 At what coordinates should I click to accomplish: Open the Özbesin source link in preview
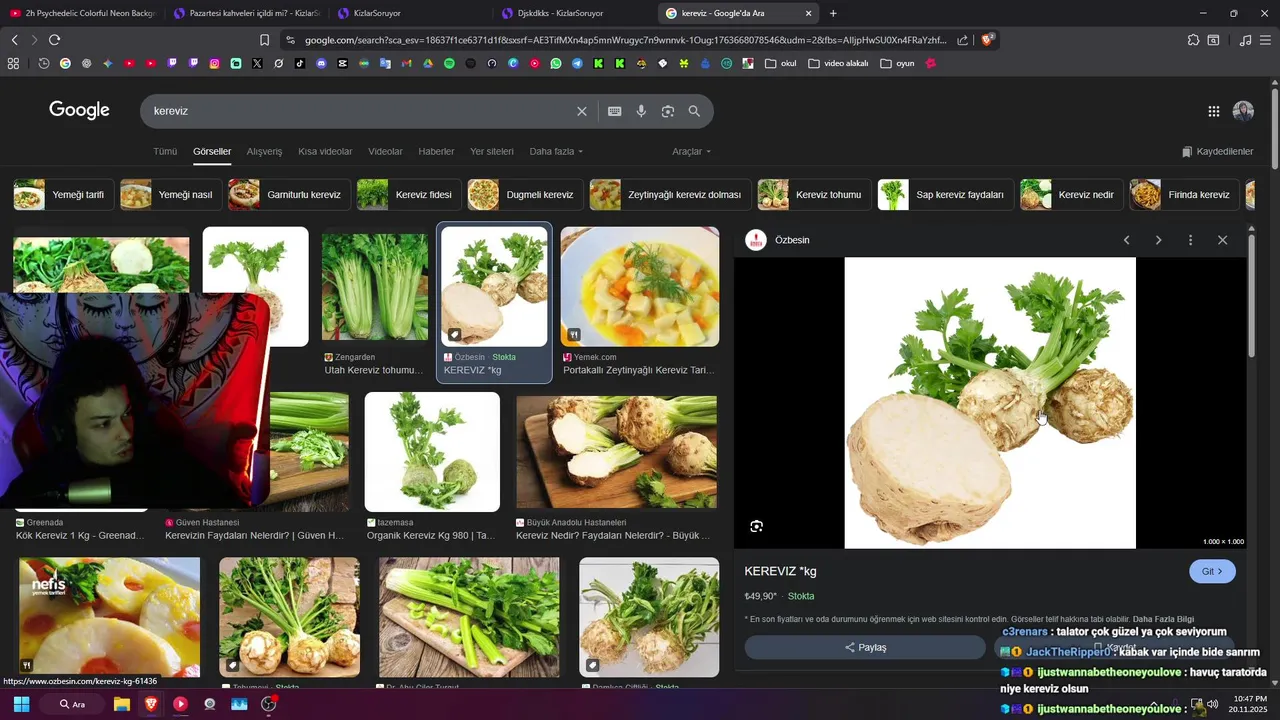pyautogui.click(x=778, y=240)
